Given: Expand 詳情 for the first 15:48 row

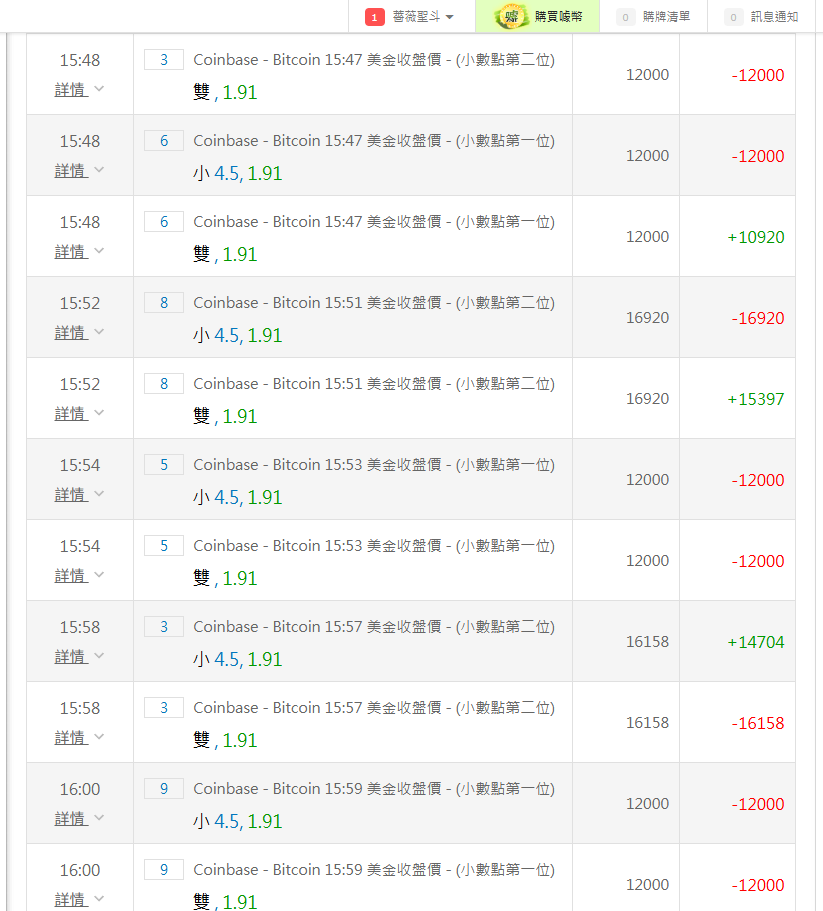Looking at the screenshot, I should [79, 89].
